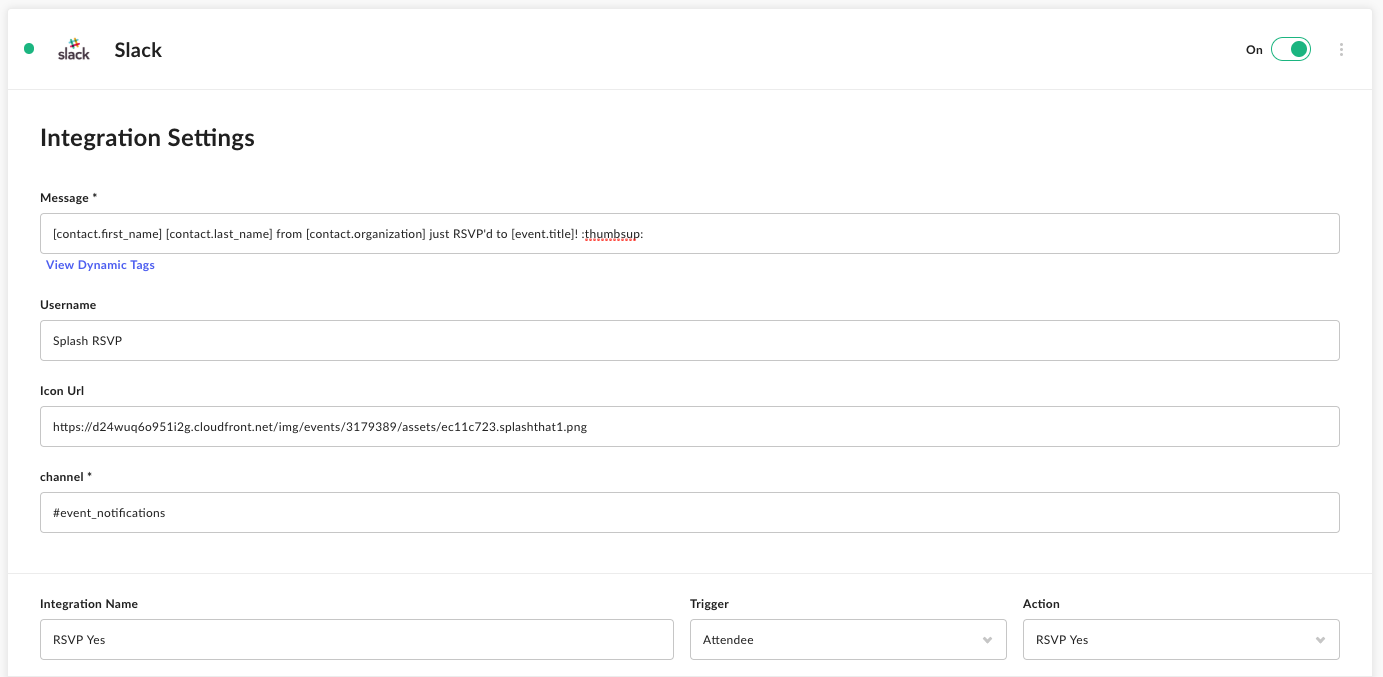Click the Integration Settings heading
The height and width of the screenshot is (677, 1383).
click(x=147, y=138)
